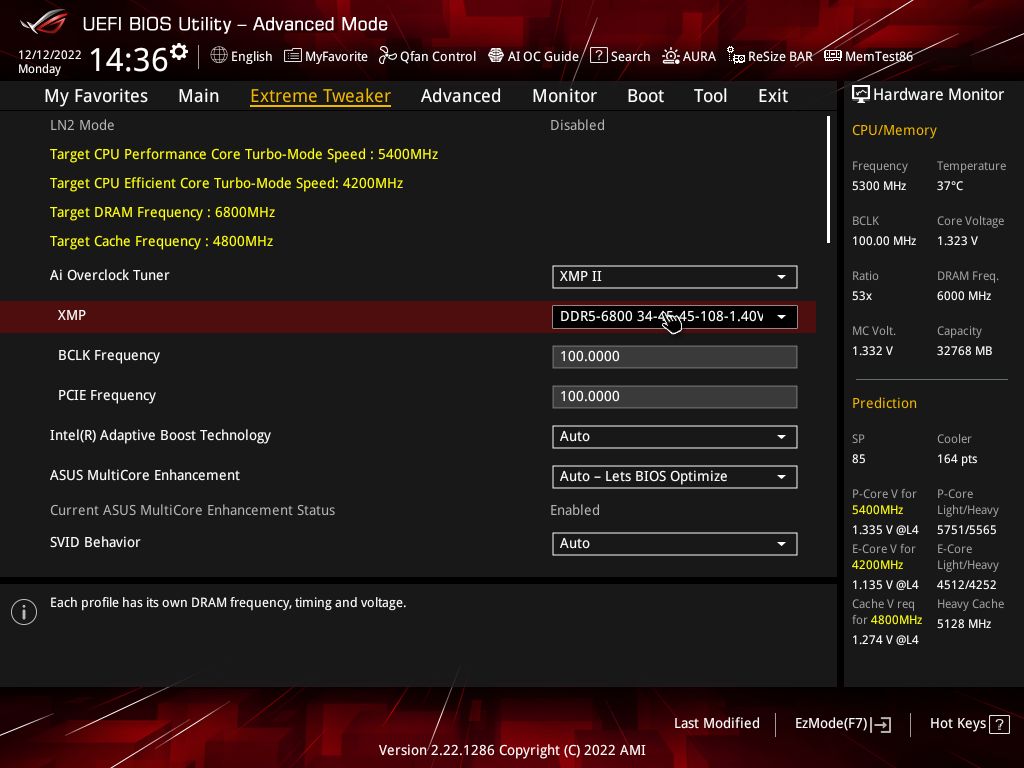Screen dimensions: 1024x768
Task: Switch to EzMode(F7)
Action: click(842, 724)
